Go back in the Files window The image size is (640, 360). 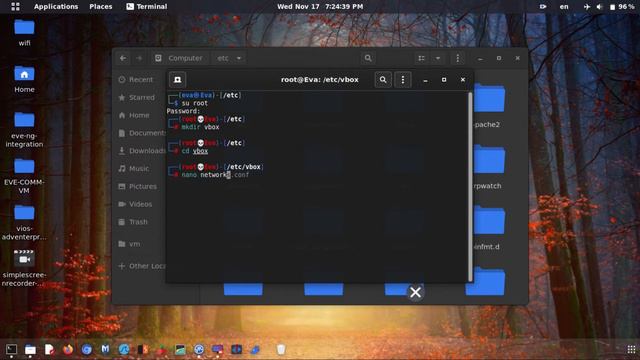123,58
